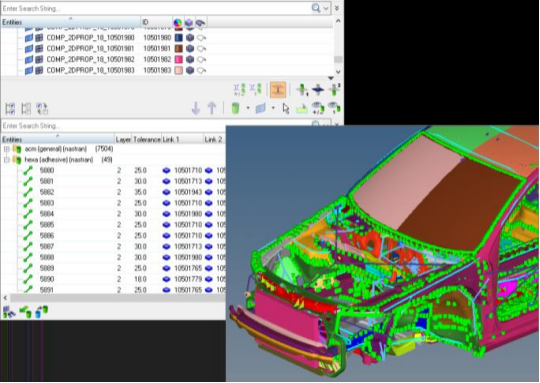
Task: Click the reverse selection checkboxes icon
Action: 42,108
